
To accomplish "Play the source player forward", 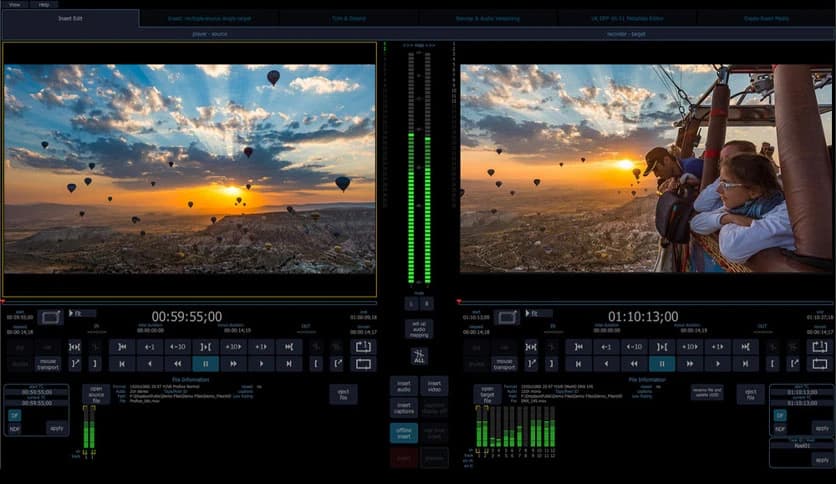I will [x=261, y=364].
